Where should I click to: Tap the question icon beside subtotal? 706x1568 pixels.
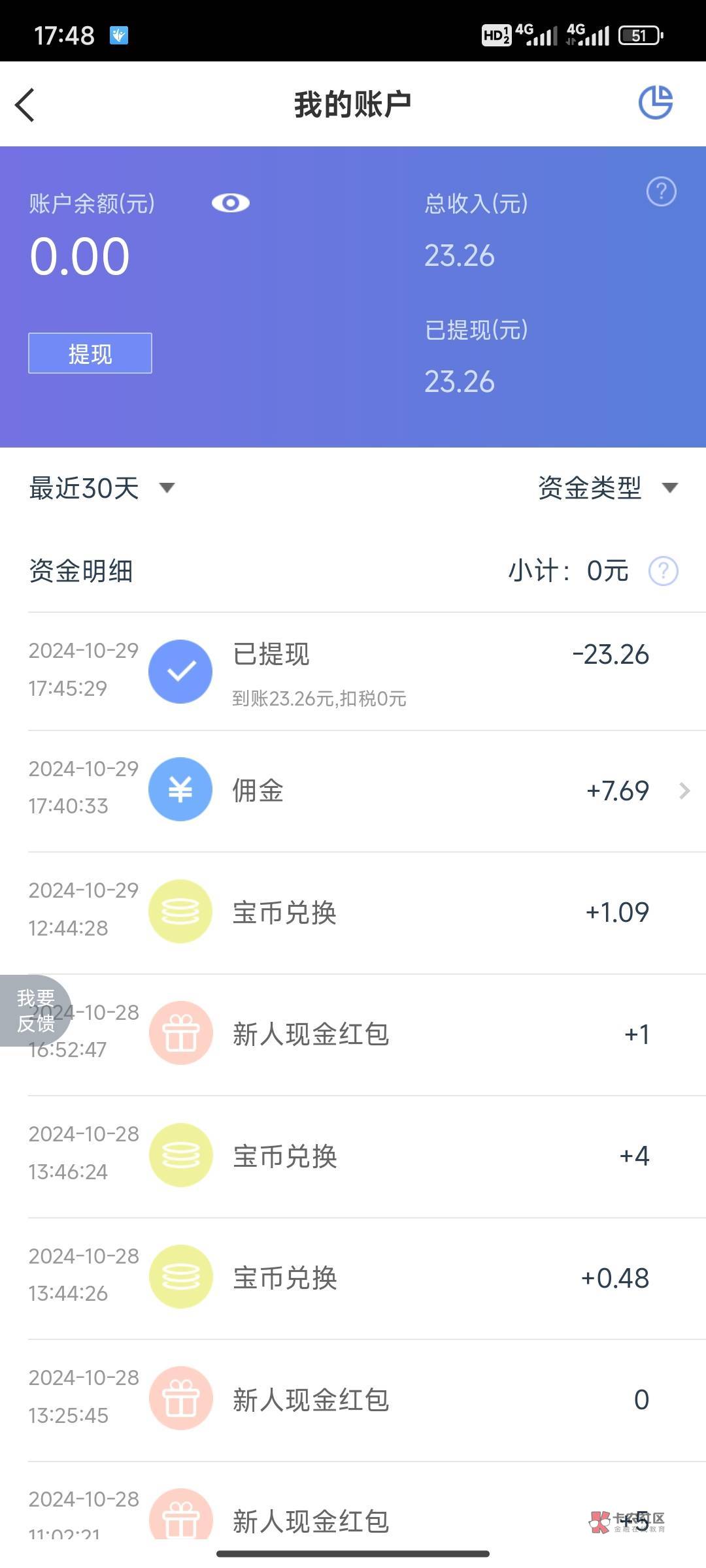coord(663,571)
